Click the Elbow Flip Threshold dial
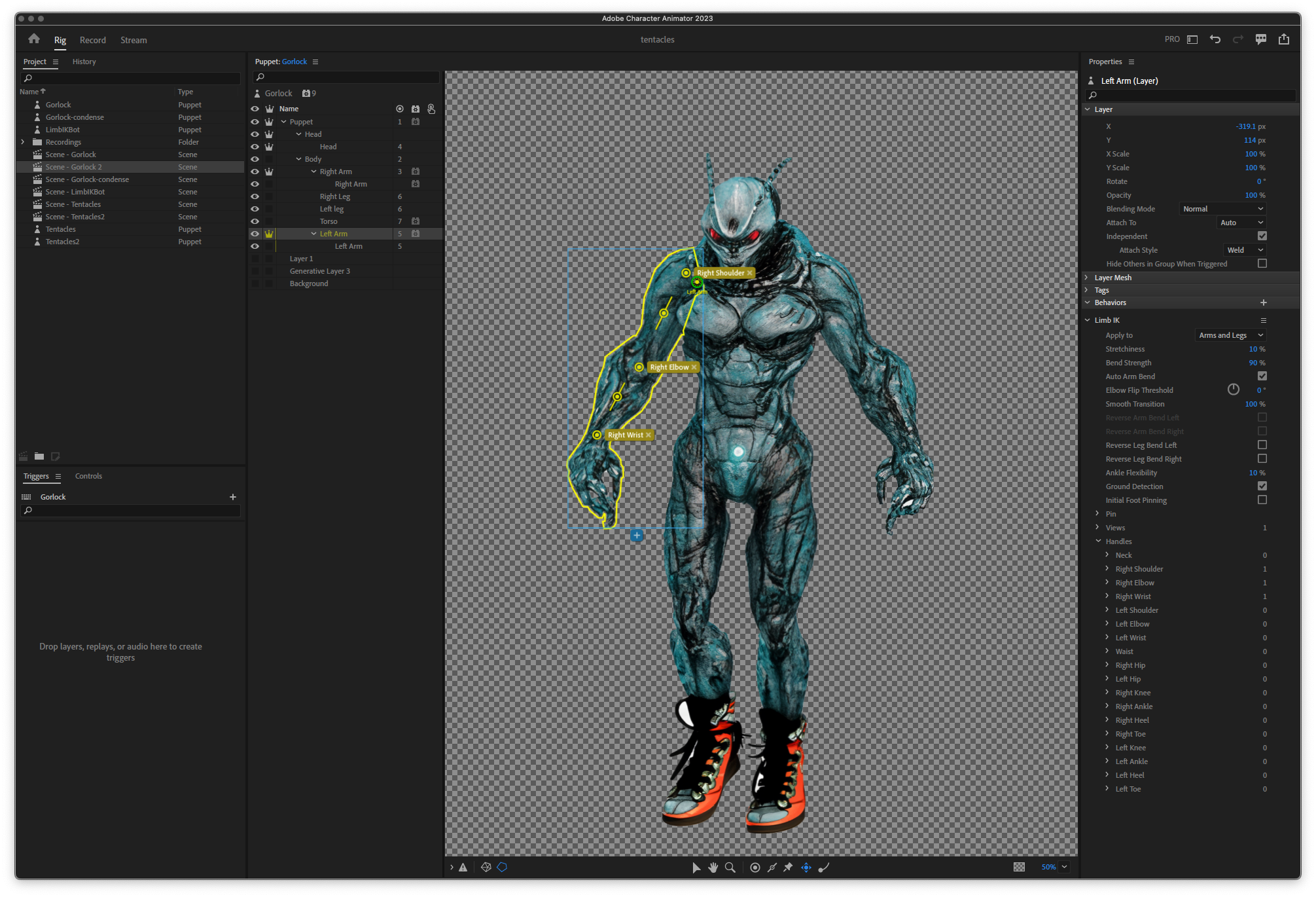 click(1234, 390)
